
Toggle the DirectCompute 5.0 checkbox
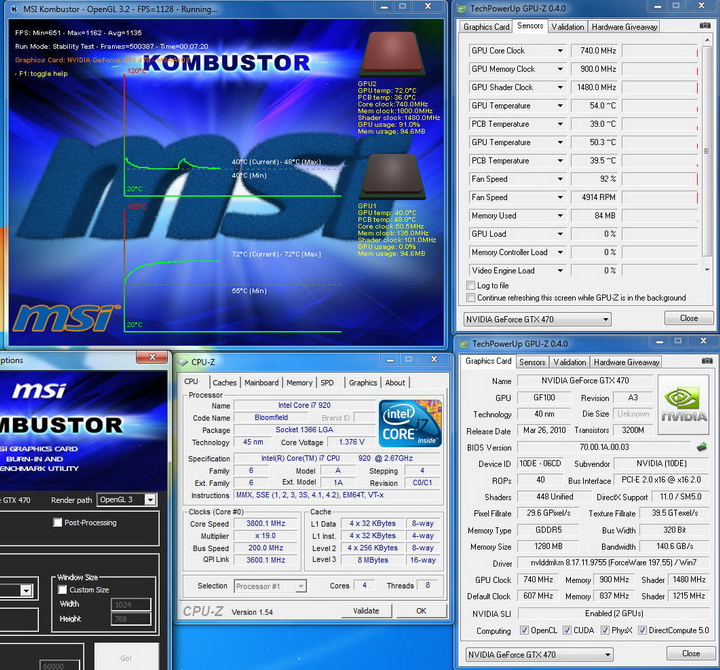pos(642,630)
